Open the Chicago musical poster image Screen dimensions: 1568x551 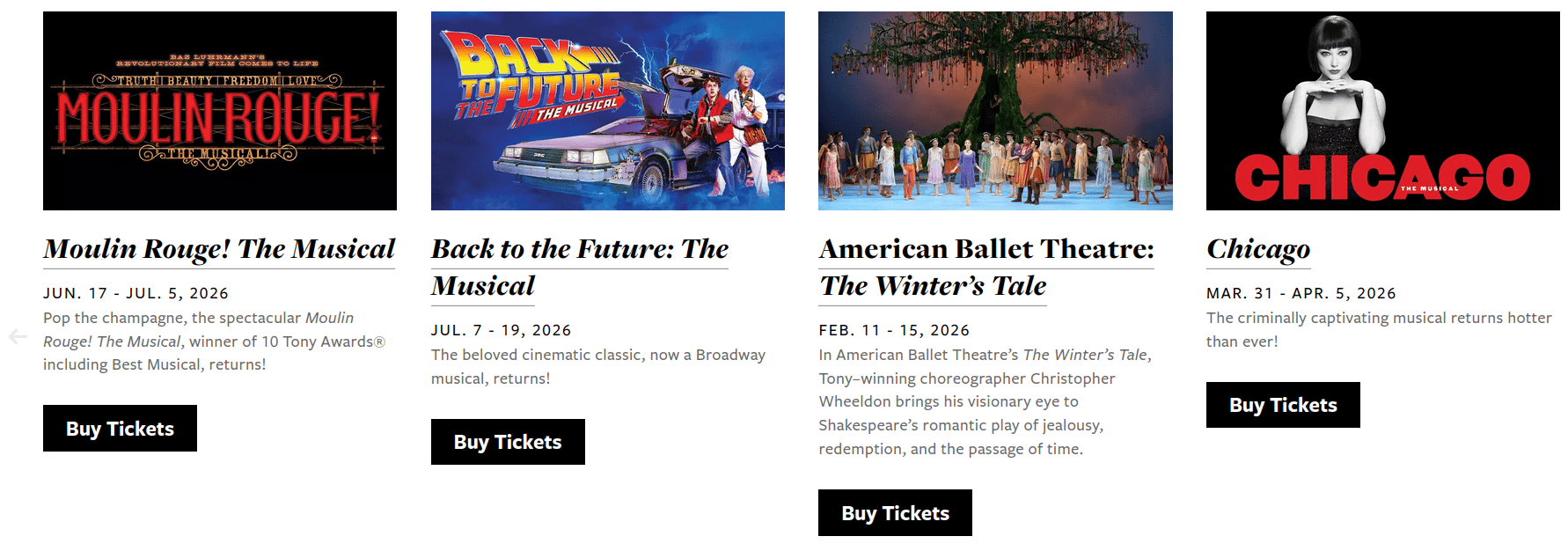1382,111
